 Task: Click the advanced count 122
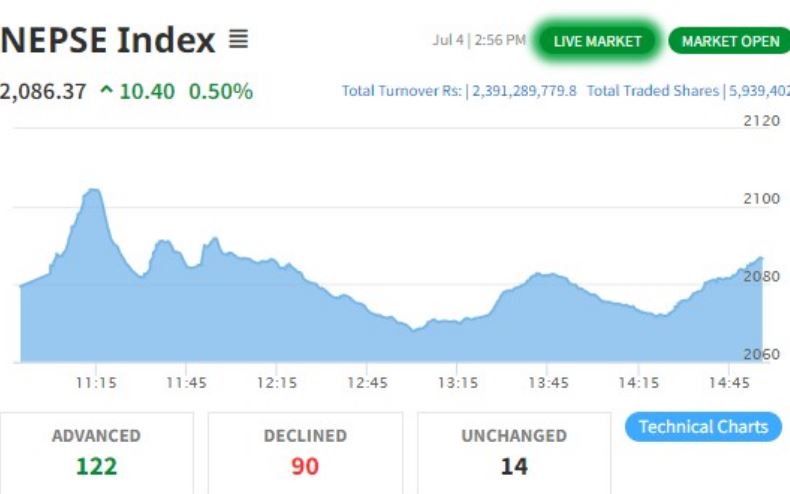click(x=96, y=466)
